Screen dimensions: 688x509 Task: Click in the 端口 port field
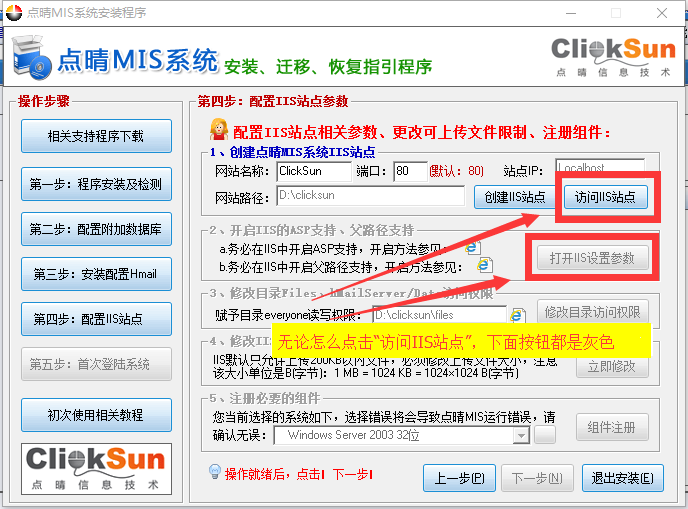pos(409,171)
